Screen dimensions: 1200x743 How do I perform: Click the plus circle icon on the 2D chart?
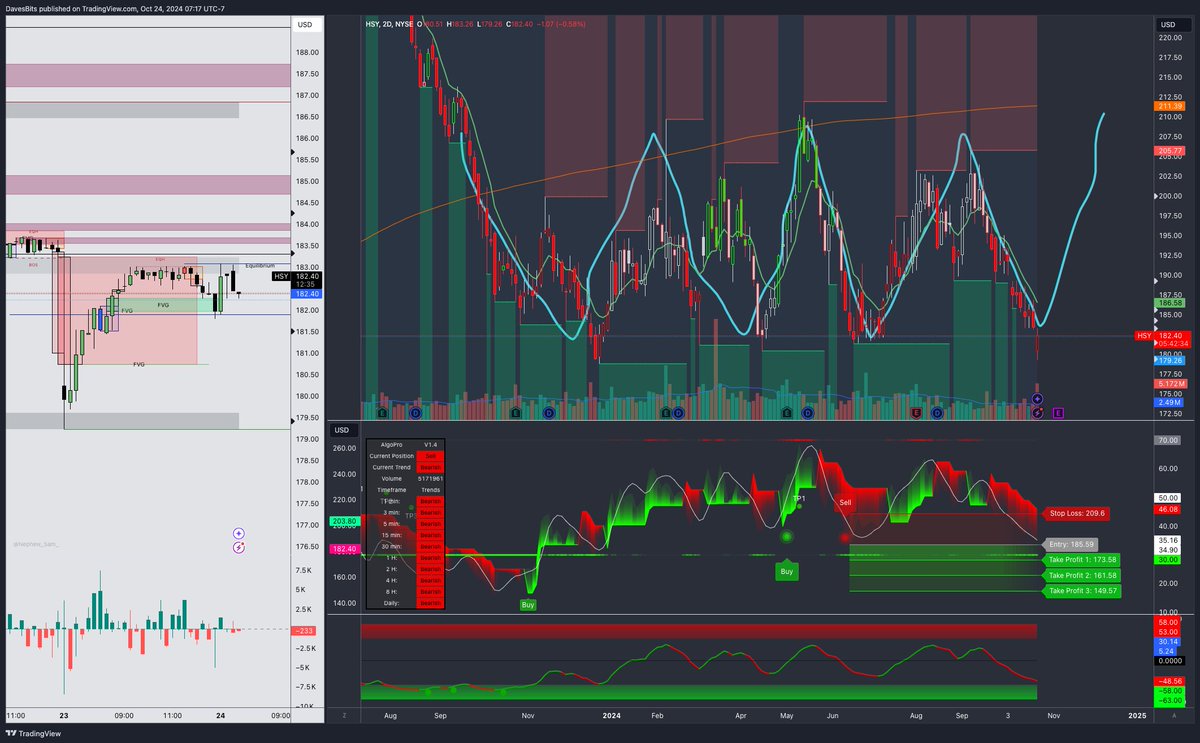[x=1038, y=400]
